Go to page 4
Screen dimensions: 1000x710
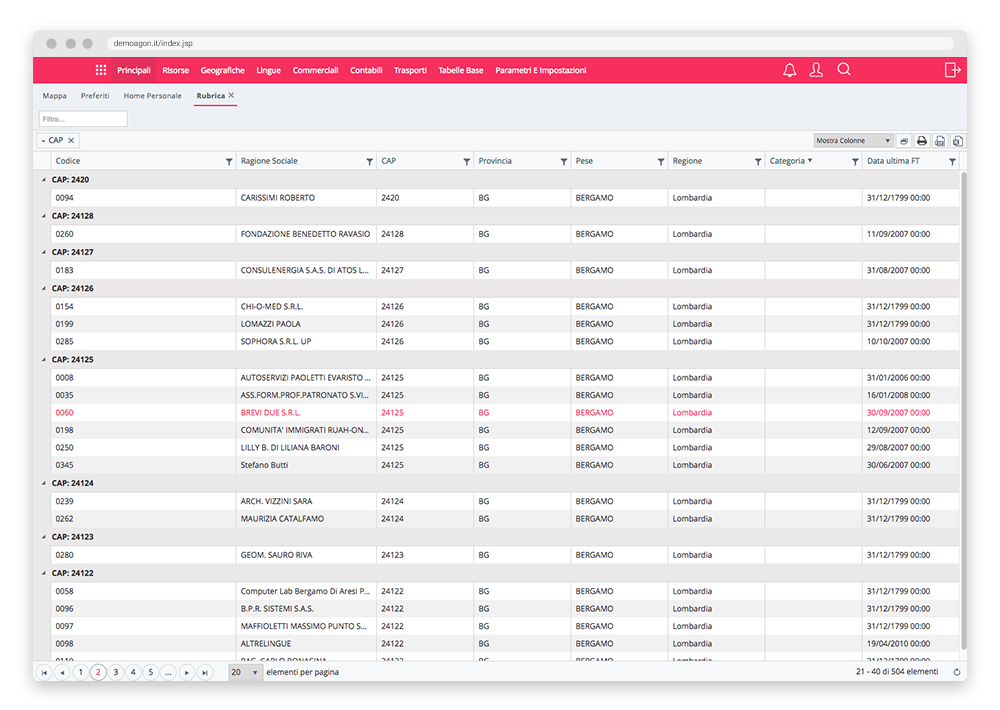tap(133, 672)
